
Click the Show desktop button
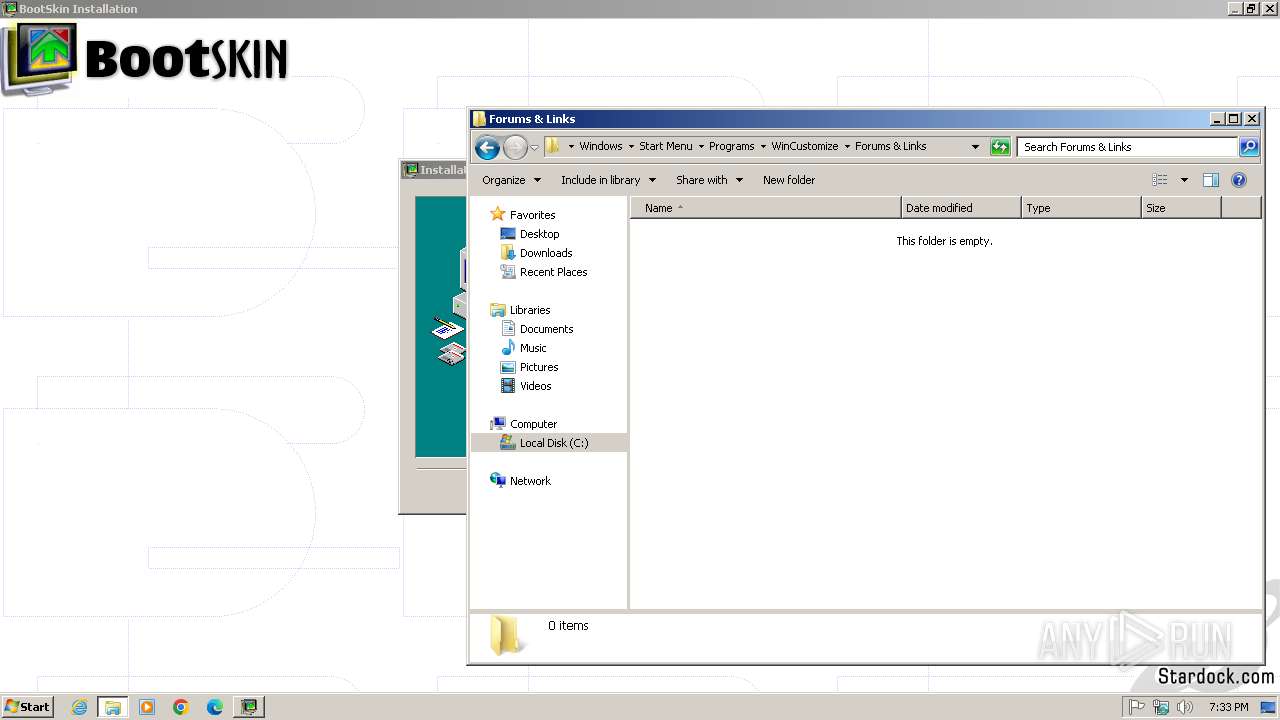tap(1269, 707)
